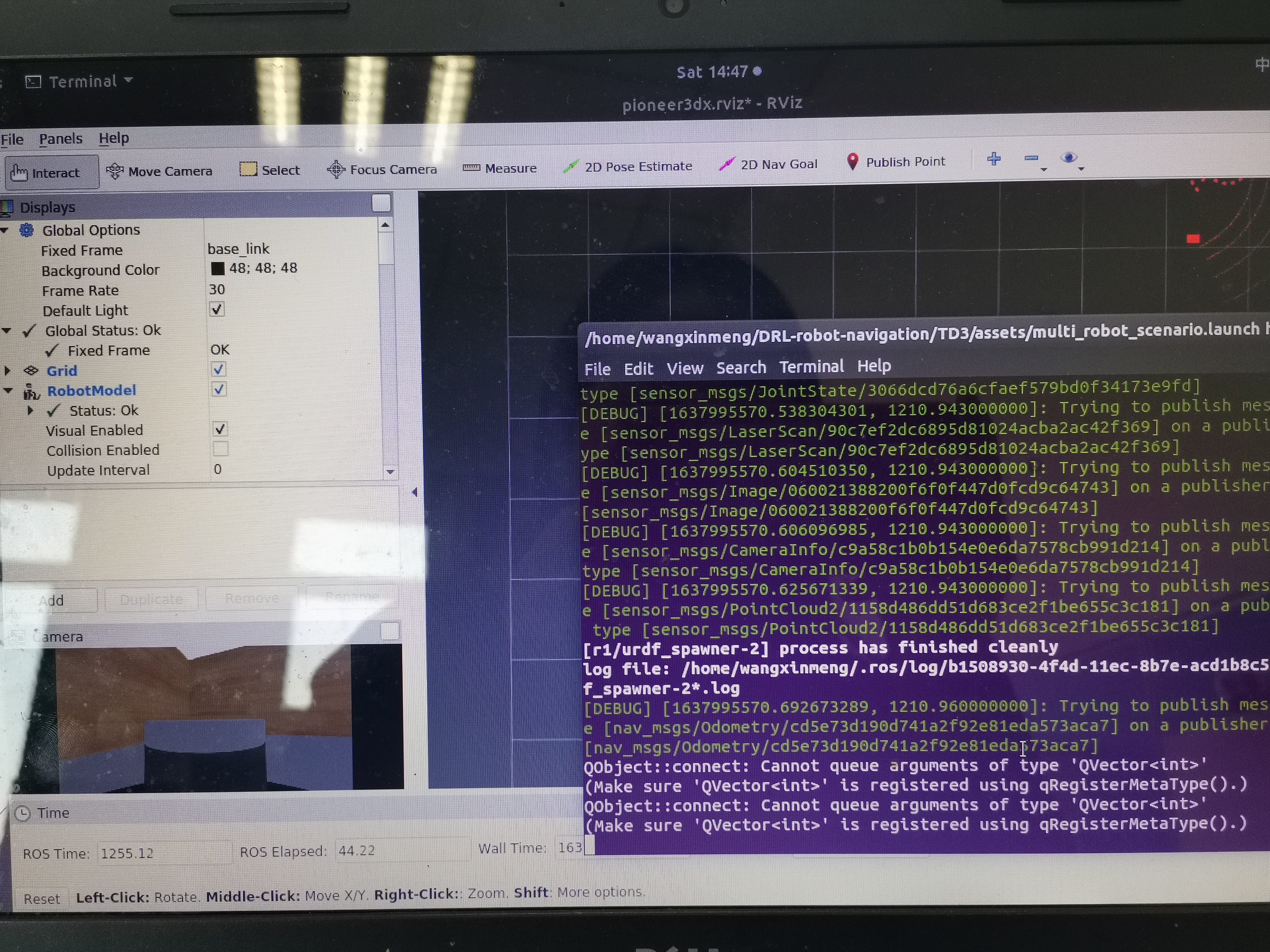Pick the Measure tool
This screenshot has height=952, width=1270.
coord(499,168)
